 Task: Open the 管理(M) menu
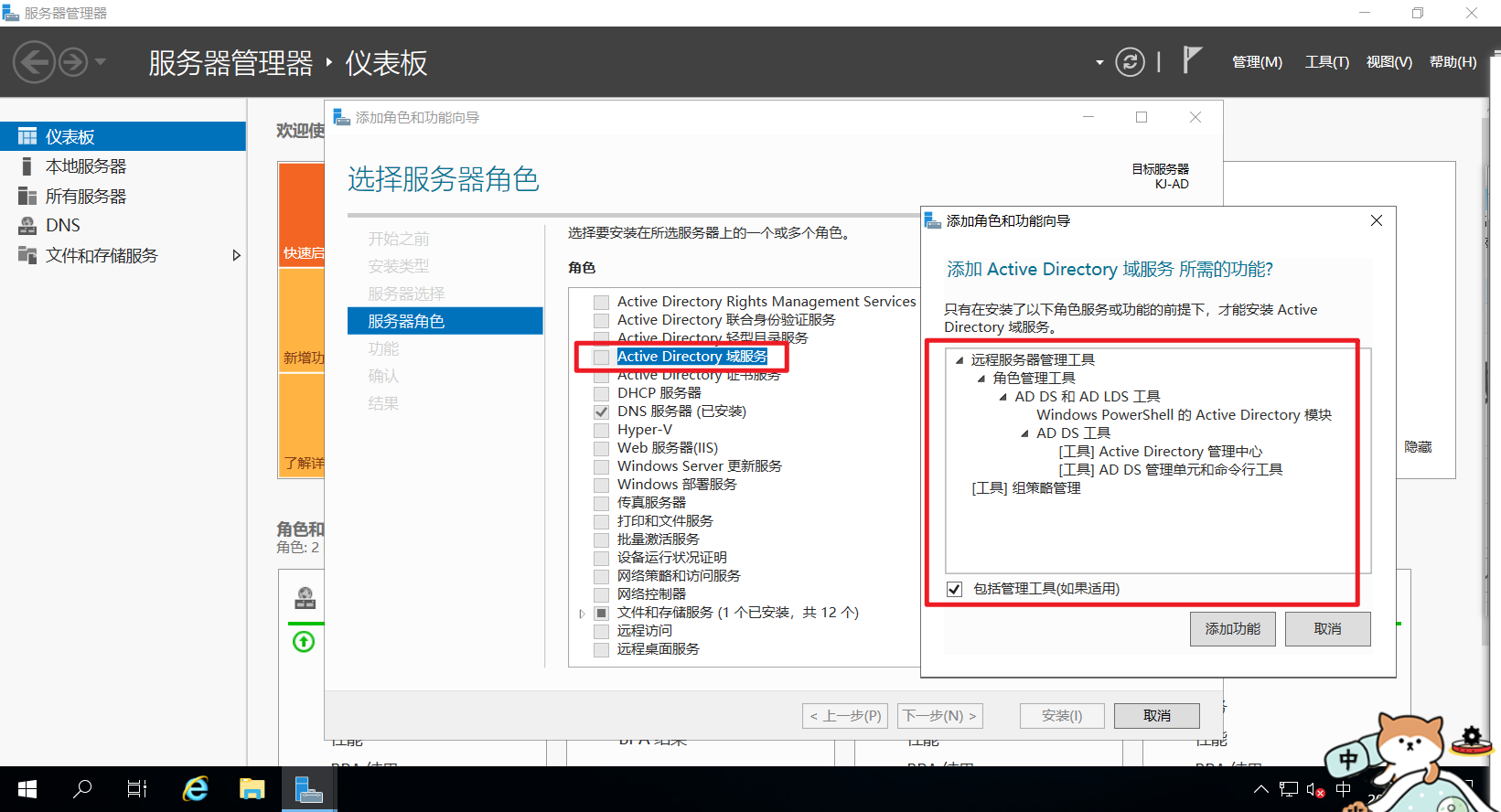tap(1257, 62)
